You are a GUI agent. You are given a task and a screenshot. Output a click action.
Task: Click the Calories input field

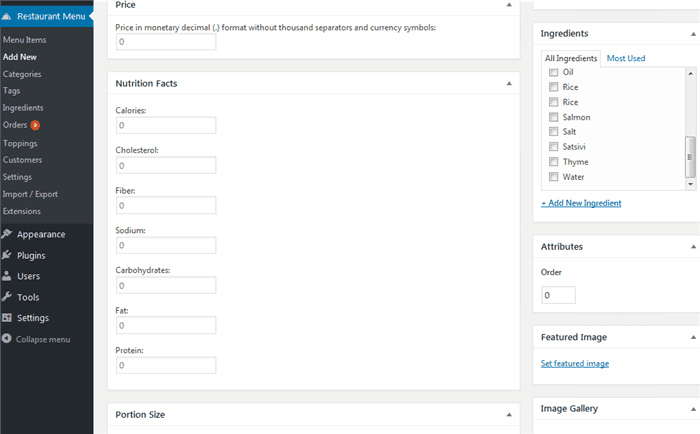[x=165, y=126]
